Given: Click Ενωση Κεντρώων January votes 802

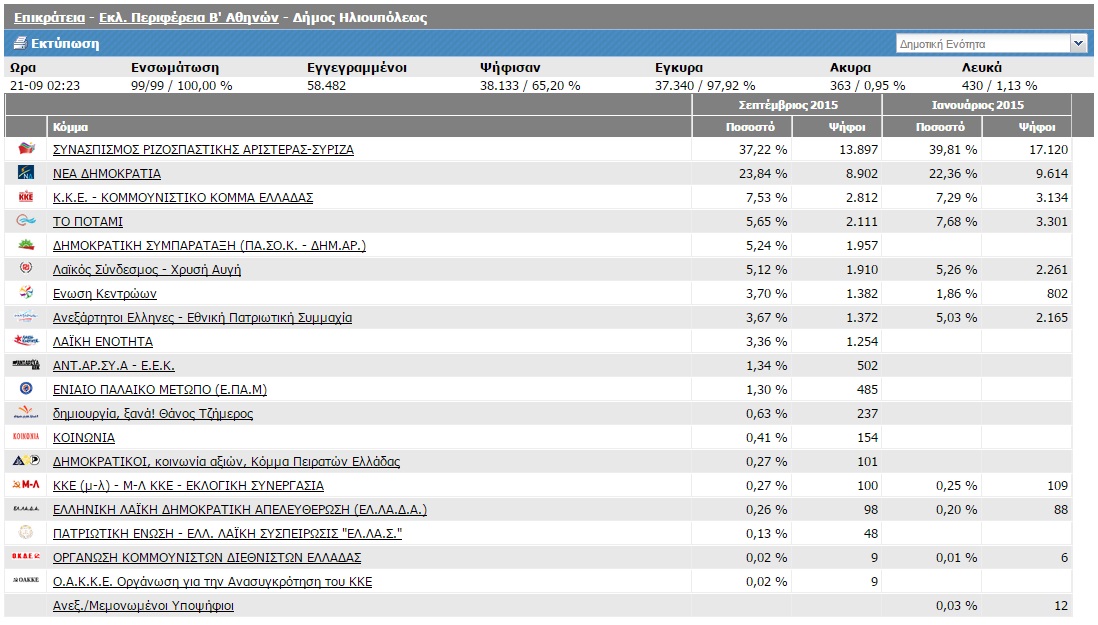Looking at the screenshot, I should click(x=1057, y=294).
